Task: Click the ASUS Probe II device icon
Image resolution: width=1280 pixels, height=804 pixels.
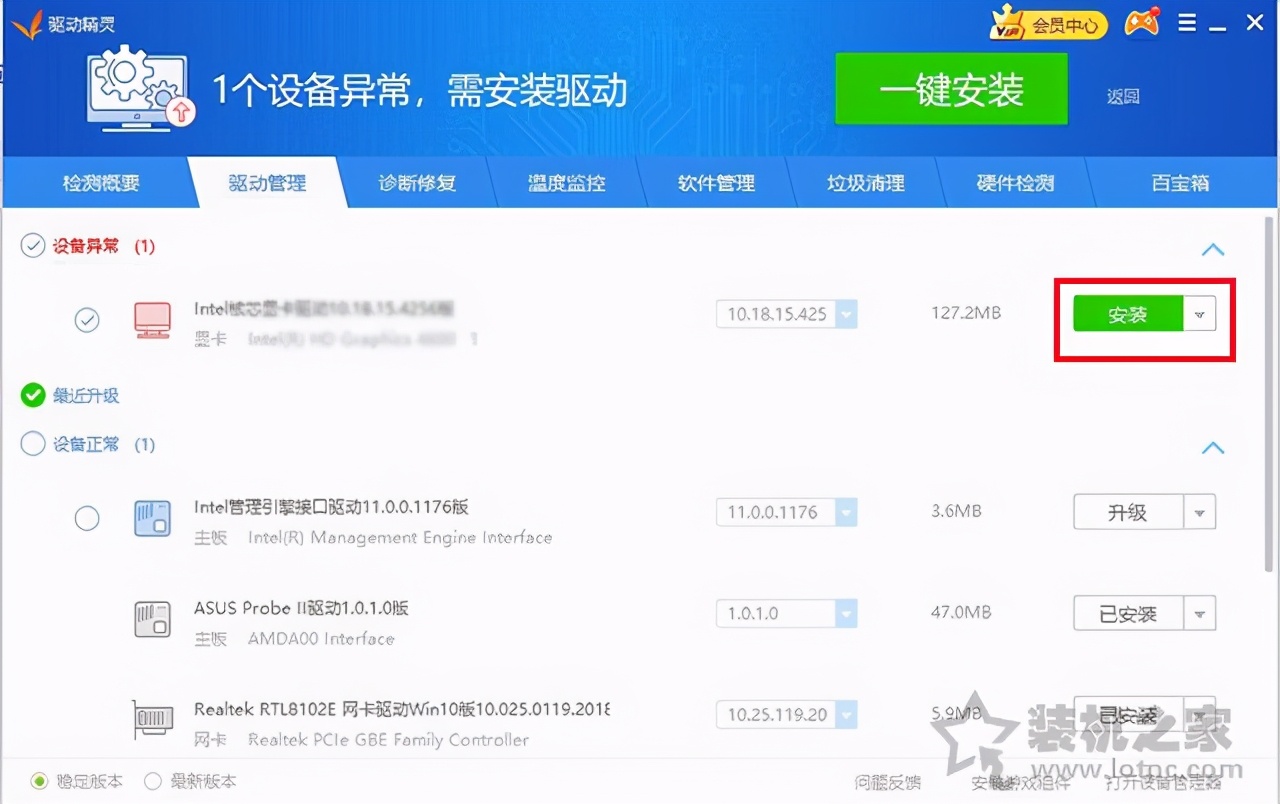Action: point(152,620)
